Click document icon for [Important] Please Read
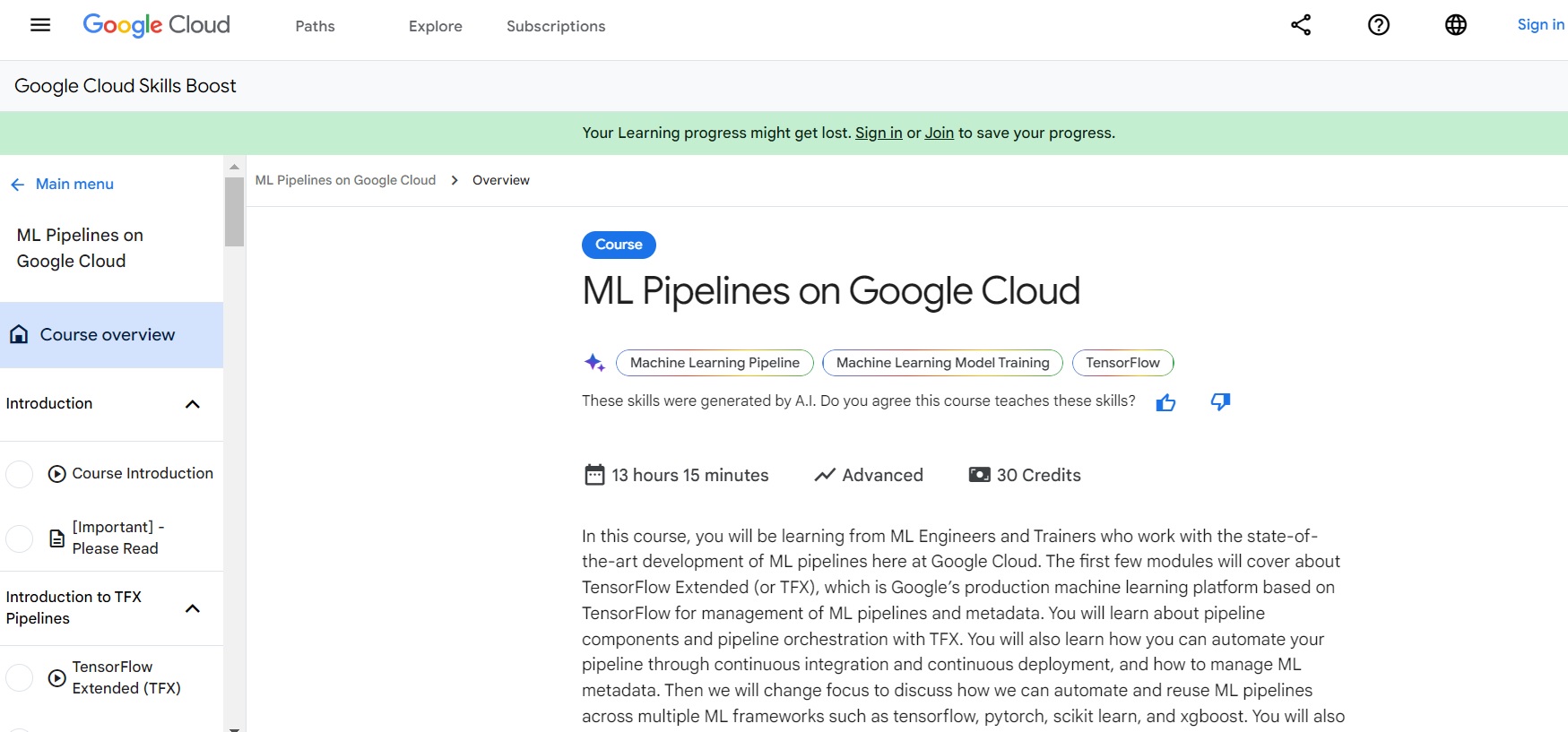Image resolution: width=1568 pixels, height=732 pixels. click(57, 538)
